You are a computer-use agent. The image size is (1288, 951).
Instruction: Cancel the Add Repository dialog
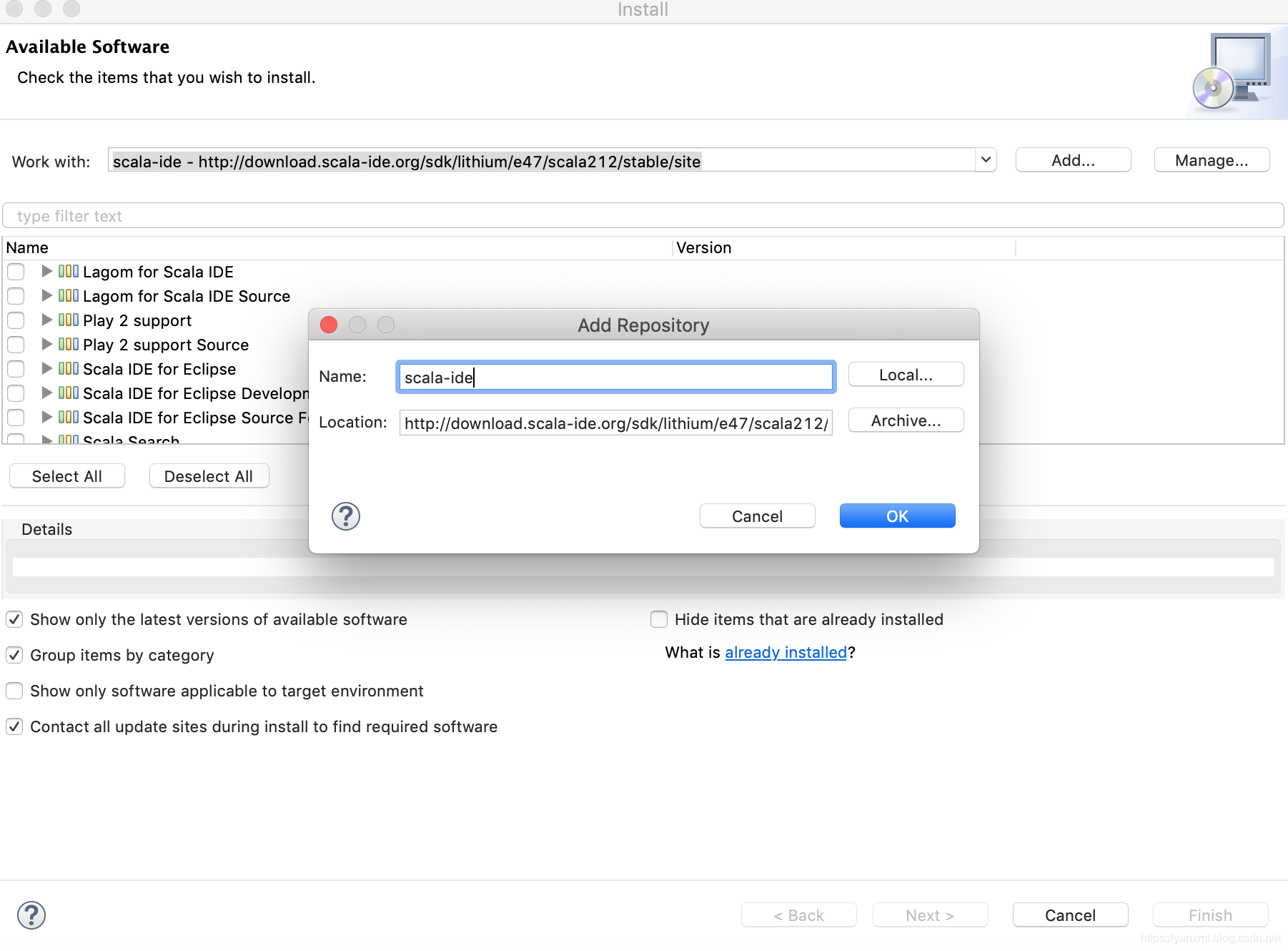(x=757, y=516)
